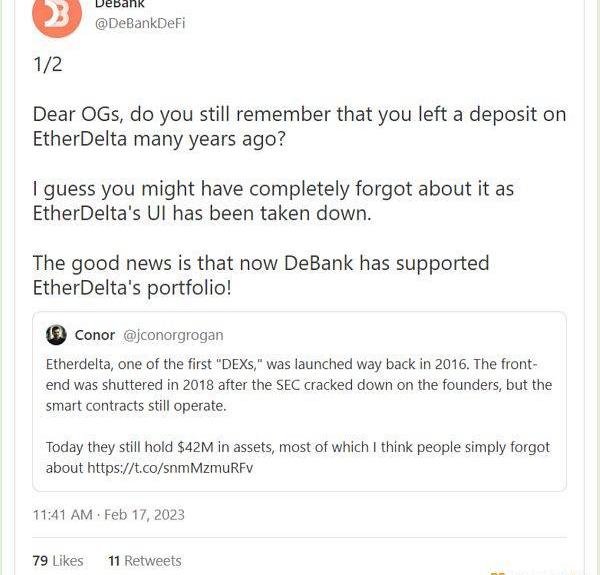View the 11 Retweets list
Screen dimensions: 600x575
click(x=145, y=561)
